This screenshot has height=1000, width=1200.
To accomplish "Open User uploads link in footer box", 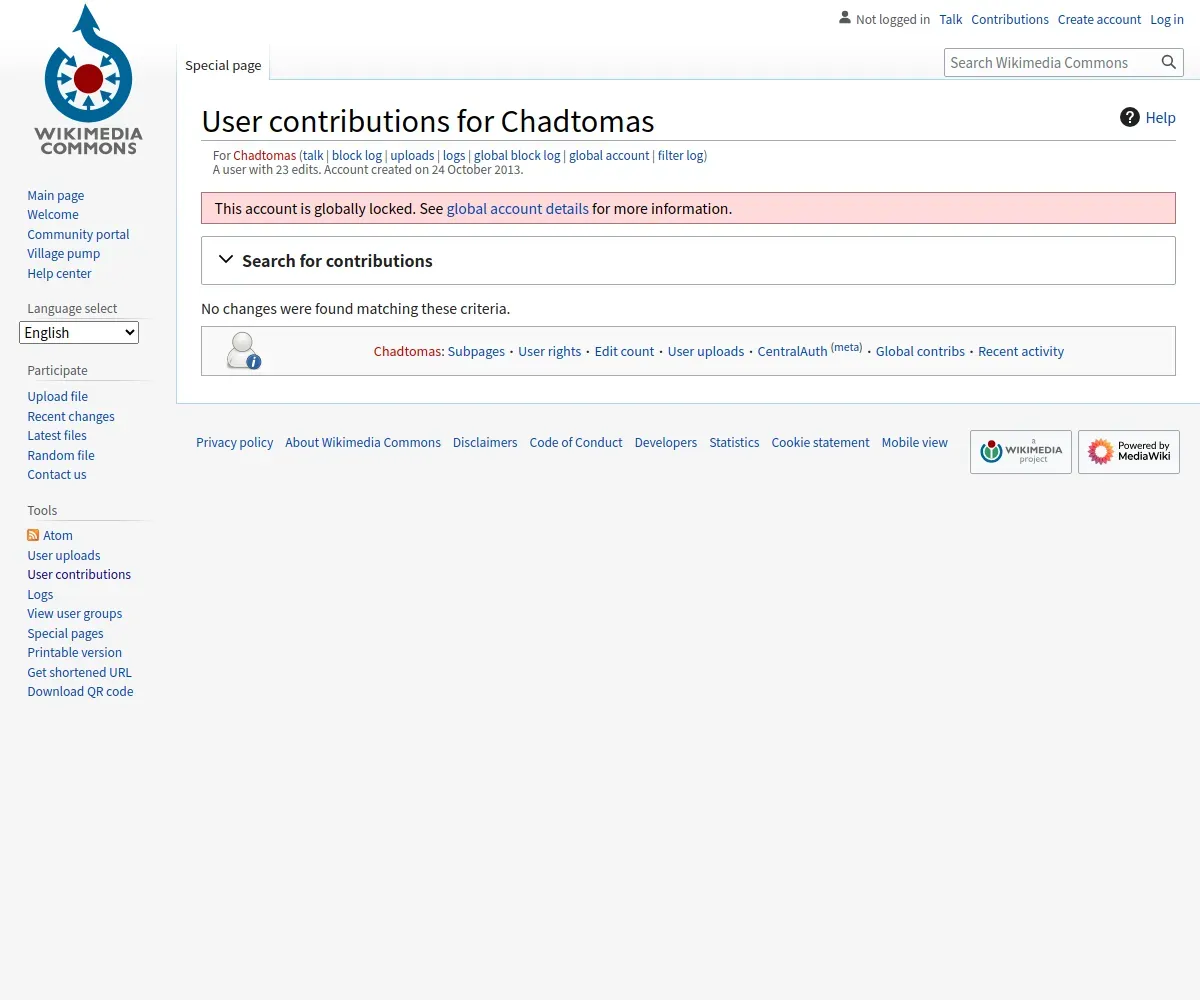I will [x=706, y=351].
